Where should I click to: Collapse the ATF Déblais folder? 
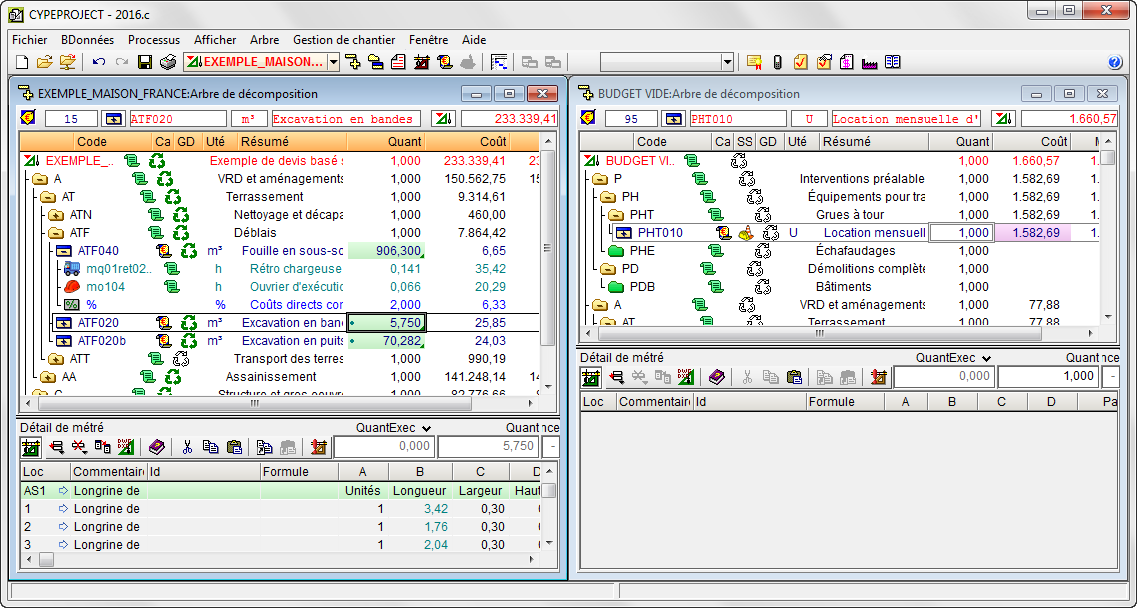(56, 233)
